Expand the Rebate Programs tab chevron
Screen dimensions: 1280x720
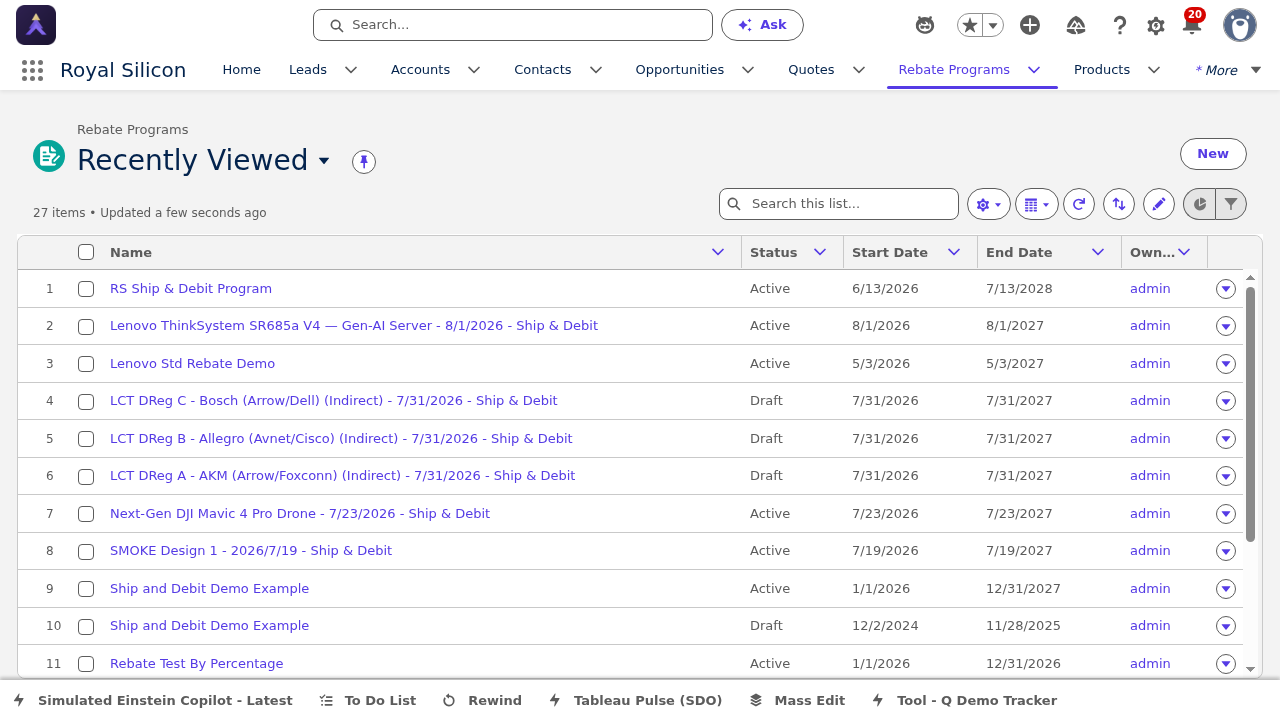tap(1034, 70)
